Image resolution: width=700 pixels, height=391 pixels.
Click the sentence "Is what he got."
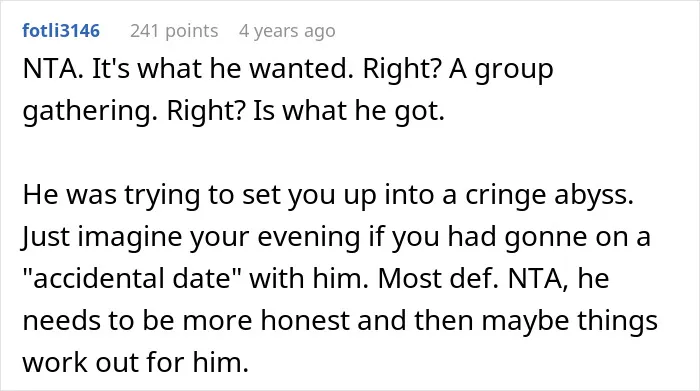point(349,111)
